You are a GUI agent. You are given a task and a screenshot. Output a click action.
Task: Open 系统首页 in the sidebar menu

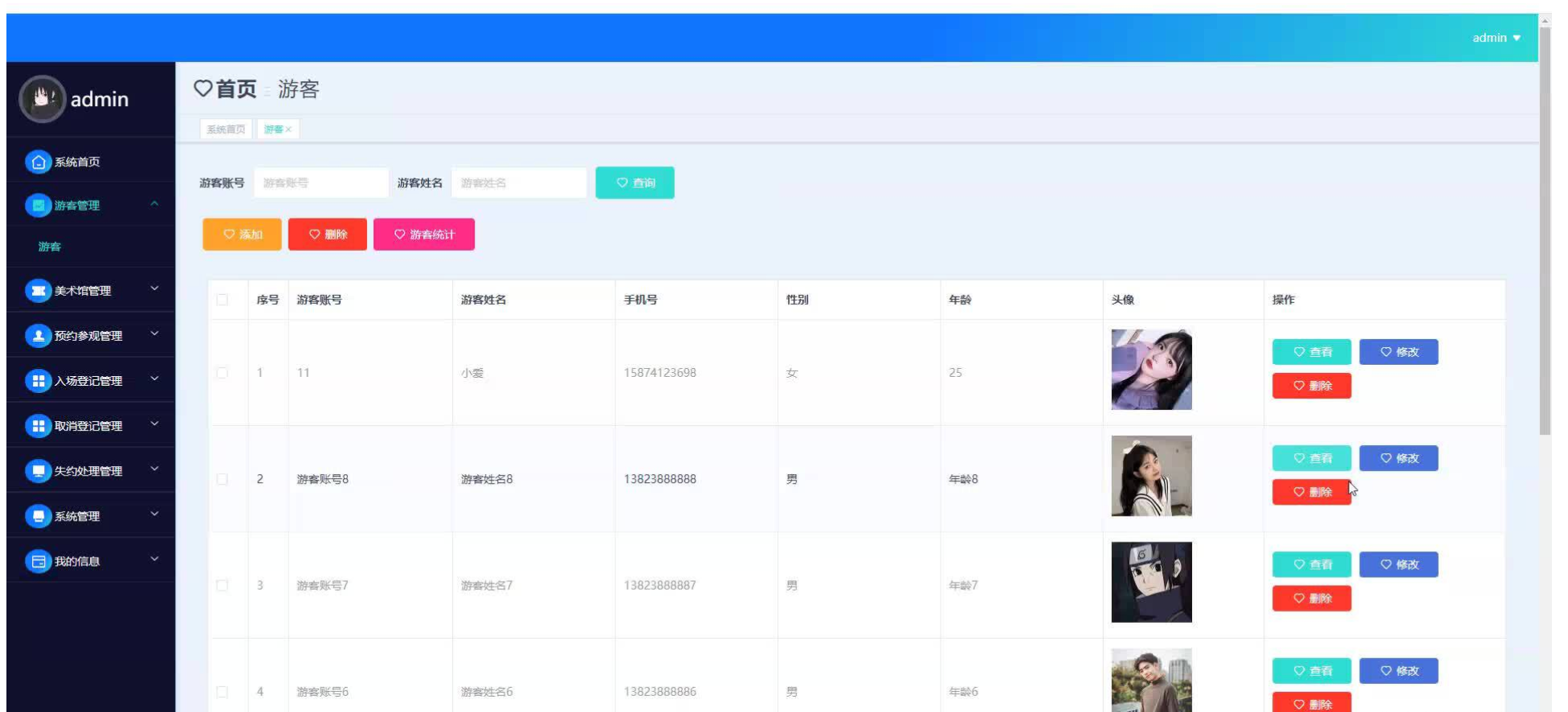tap(77, 162)
